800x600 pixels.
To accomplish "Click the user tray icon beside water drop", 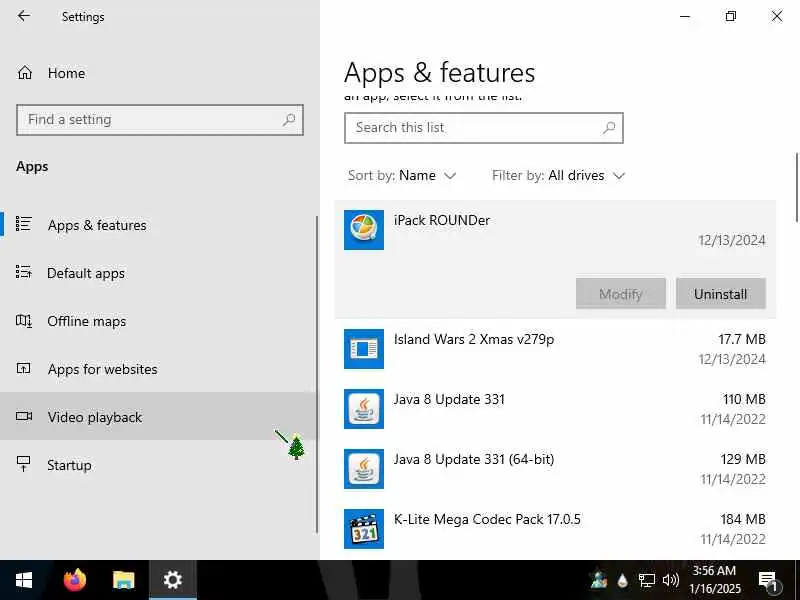I will [599, 580].
